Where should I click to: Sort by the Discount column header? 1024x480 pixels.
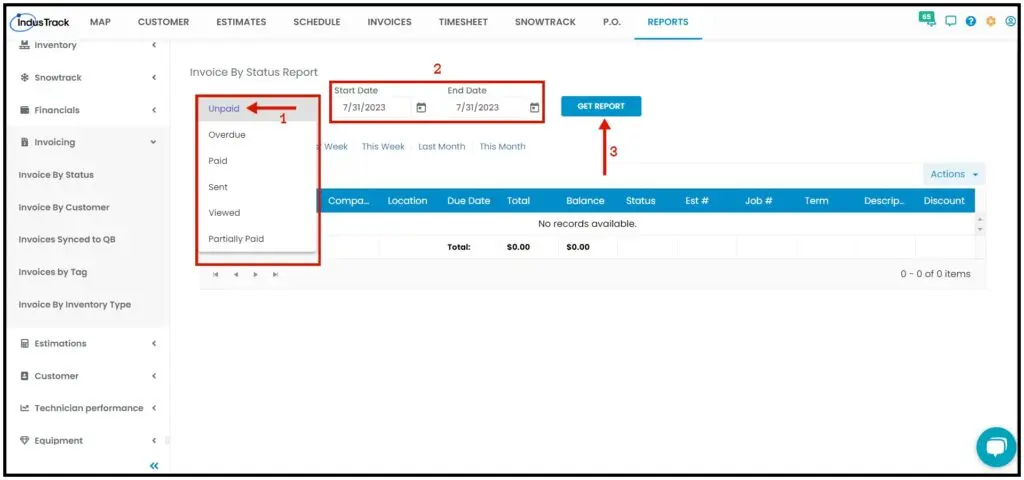tap(944, 201)
